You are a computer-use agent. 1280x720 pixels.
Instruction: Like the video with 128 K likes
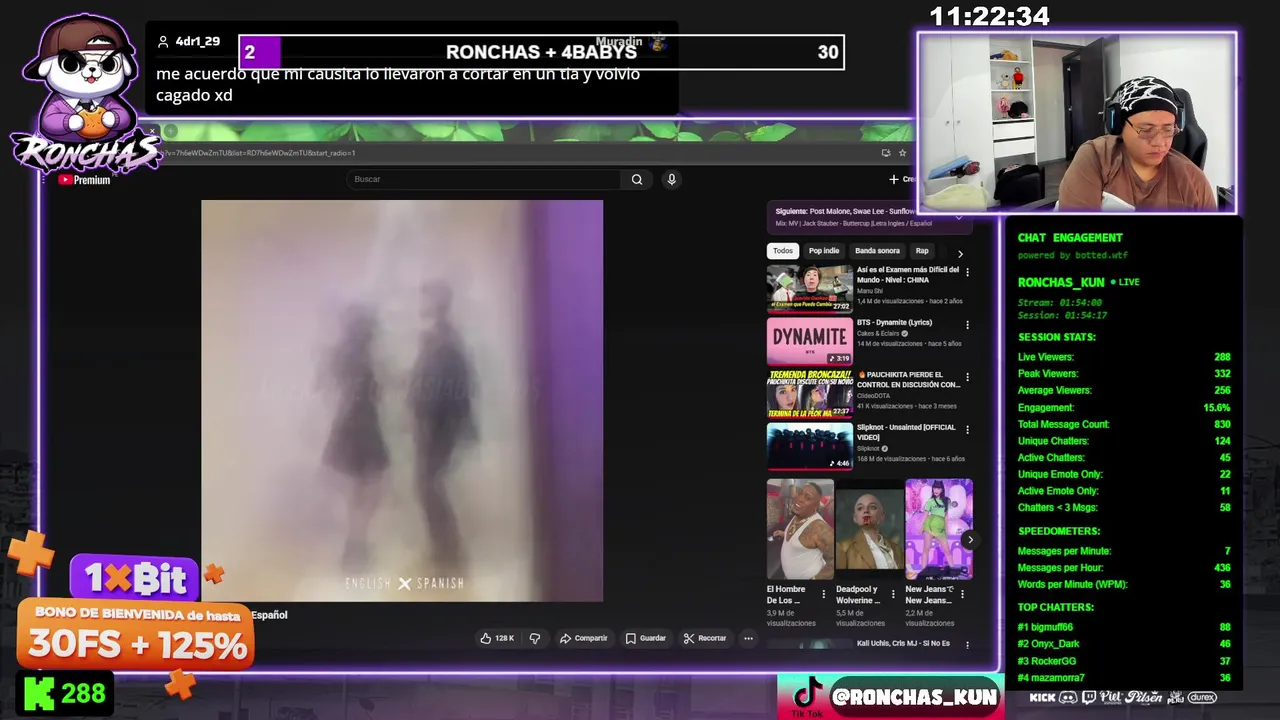tap(497, 638)
